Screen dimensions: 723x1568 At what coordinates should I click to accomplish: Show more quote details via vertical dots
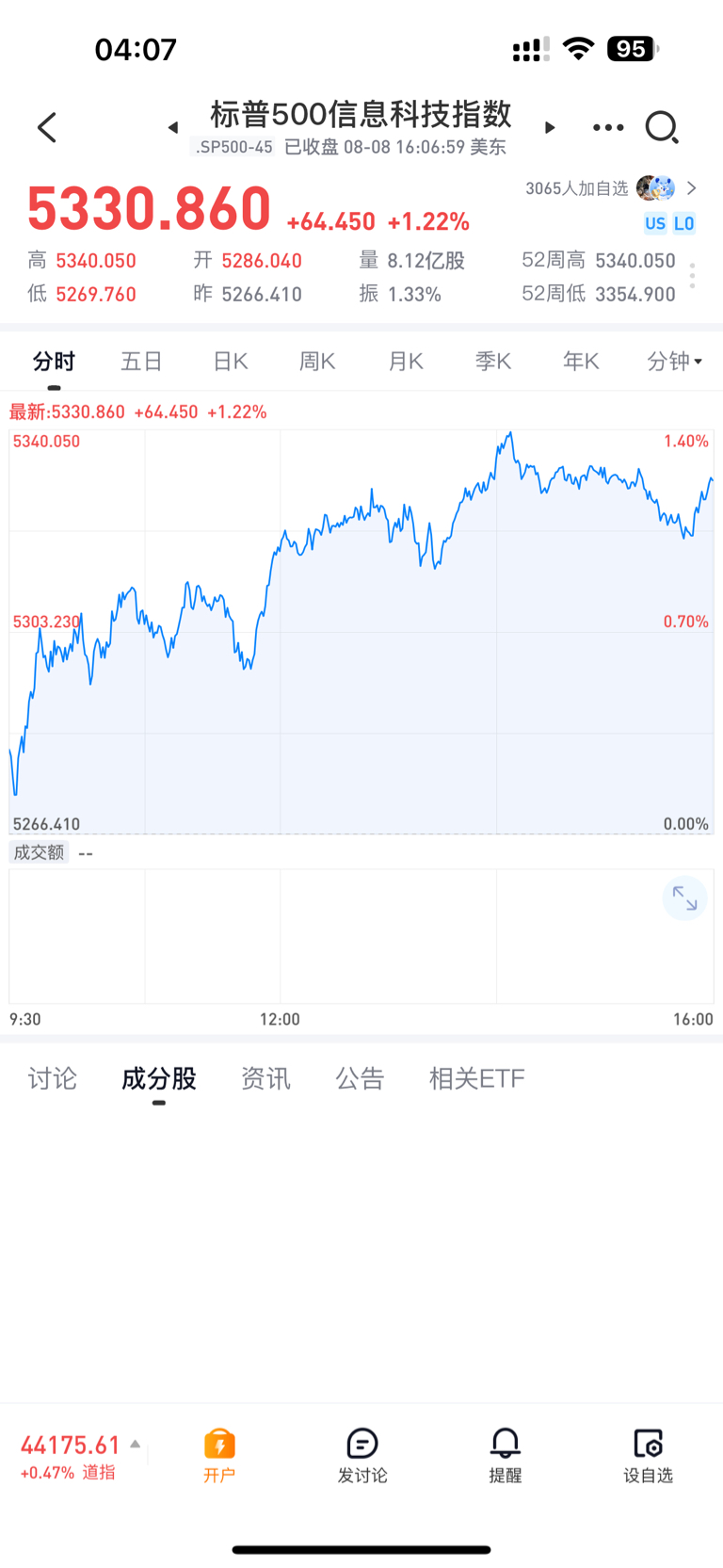click(x=692, y=276)
